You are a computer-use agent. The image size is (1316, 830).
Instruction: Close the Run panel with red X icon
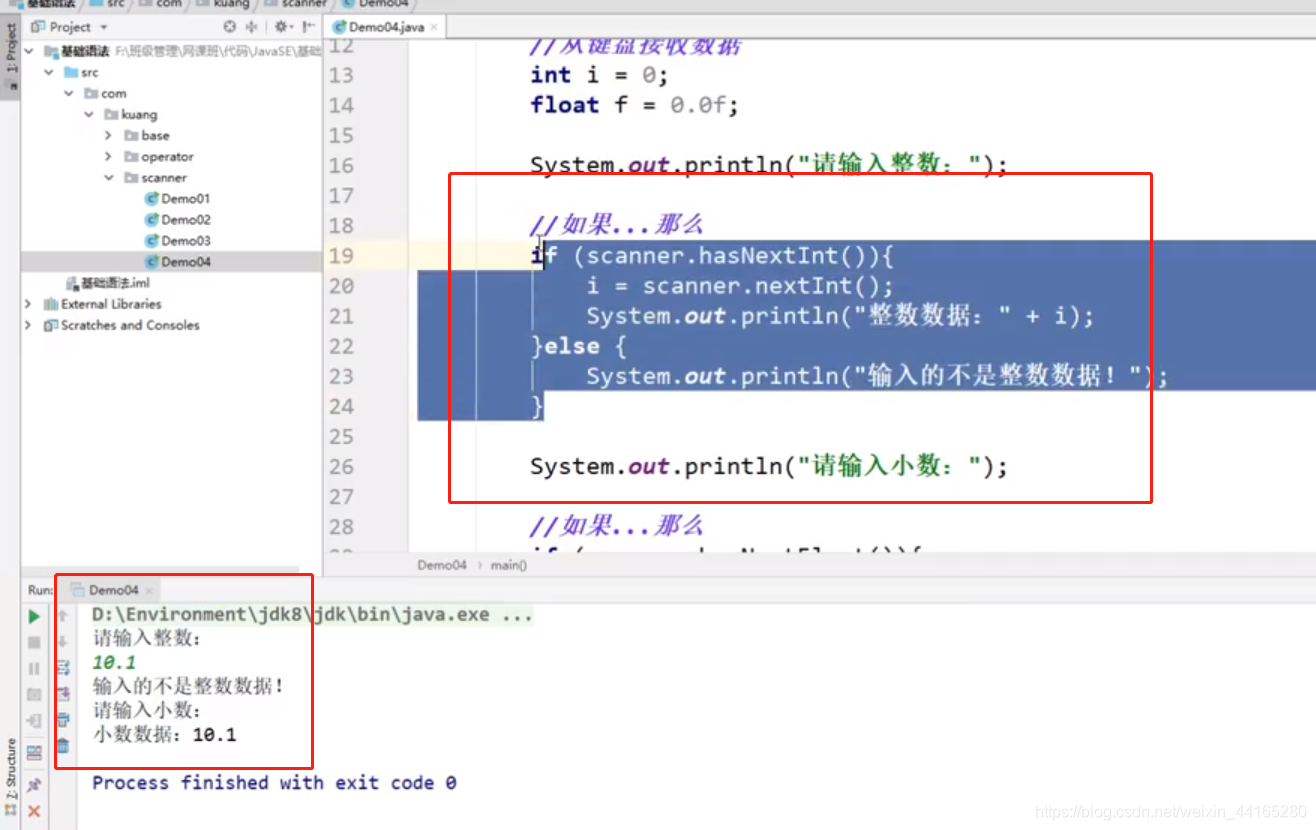point(34,811)
